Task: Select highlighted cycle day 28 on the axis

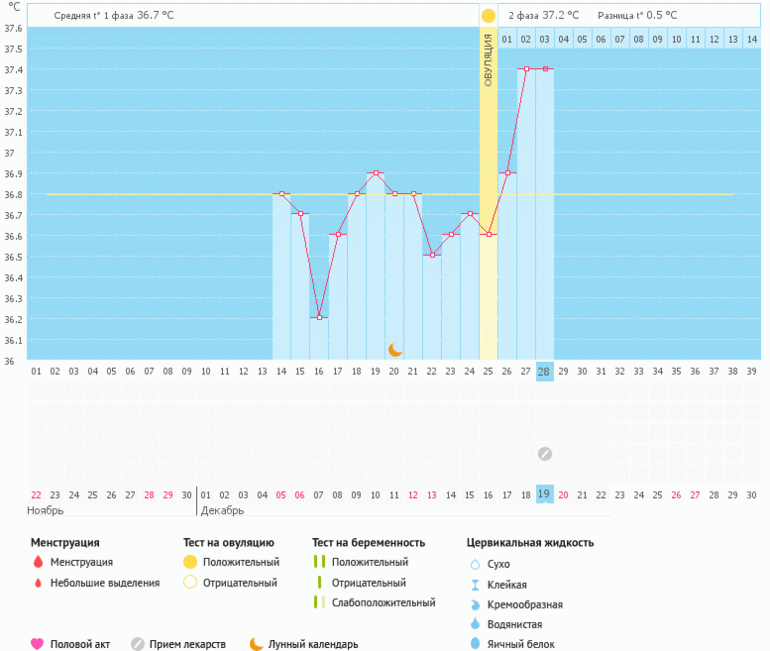Action: (x=544, y=371)
